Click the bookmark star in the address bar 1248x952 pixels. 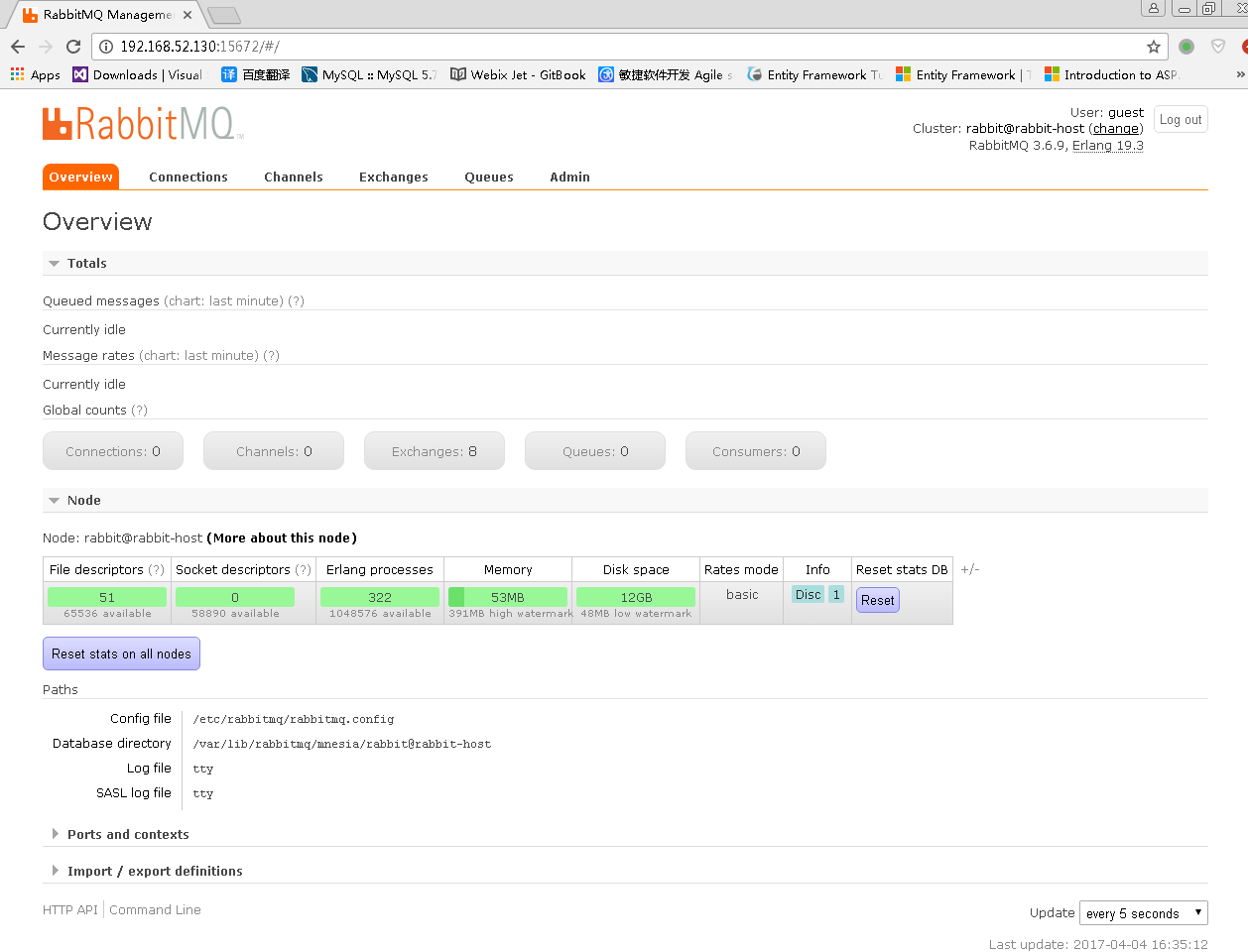[x=1153, y=44]
